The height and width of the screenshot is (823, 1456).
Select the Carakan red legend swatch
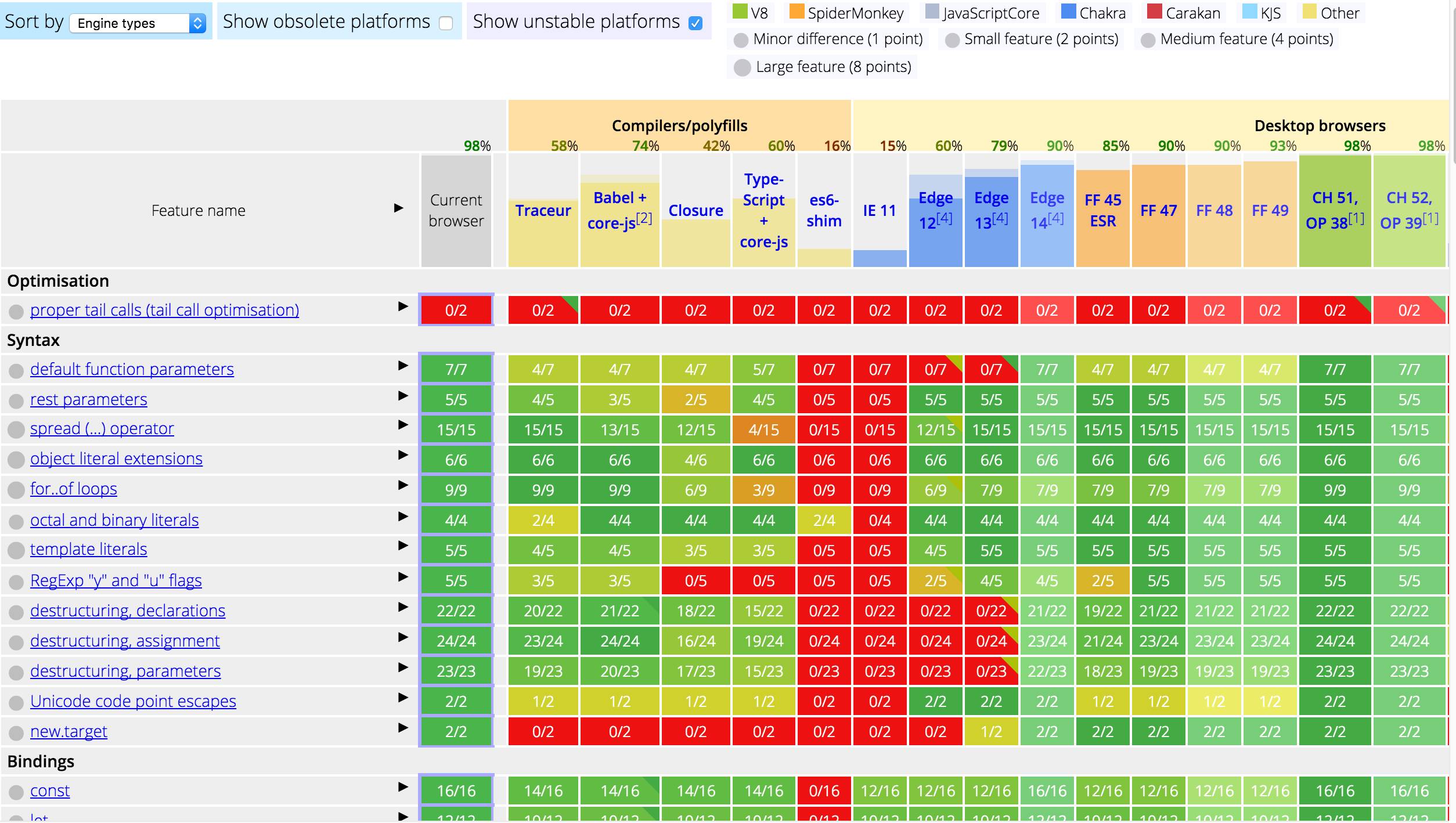coord(1154,12)
